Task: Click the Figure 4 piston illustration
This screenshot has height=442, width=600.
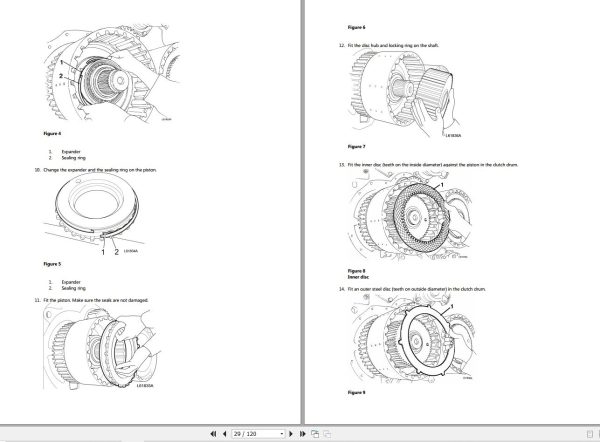Action: pos(112,73)
